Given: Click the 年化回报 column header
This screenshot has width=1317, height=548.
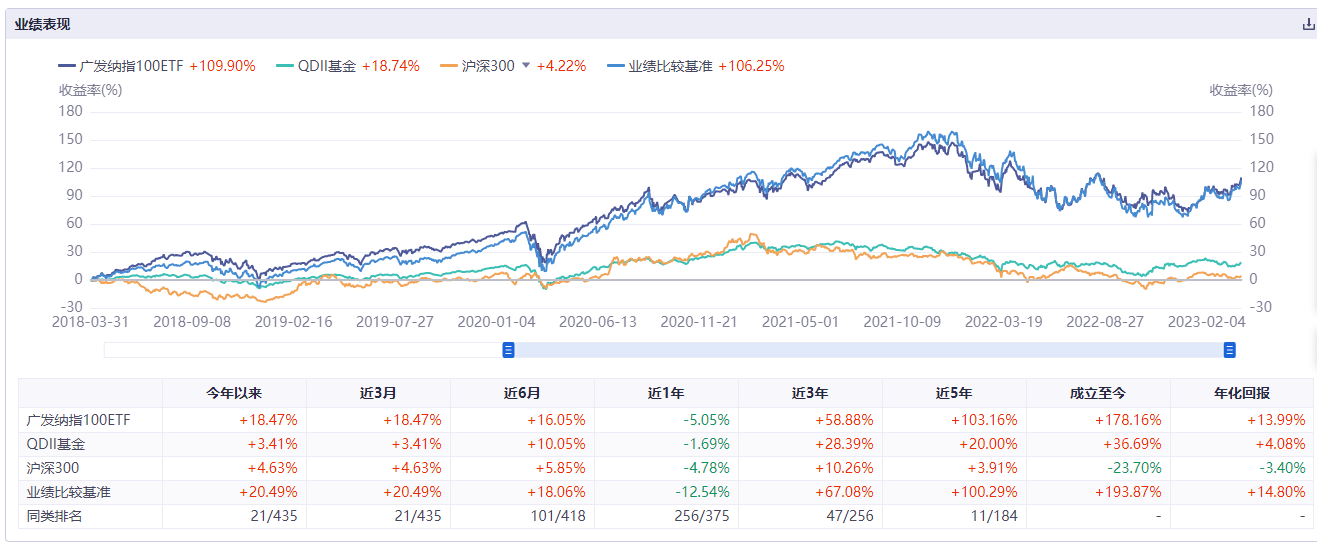Looking at the screenshot, I should point(1242,393).
